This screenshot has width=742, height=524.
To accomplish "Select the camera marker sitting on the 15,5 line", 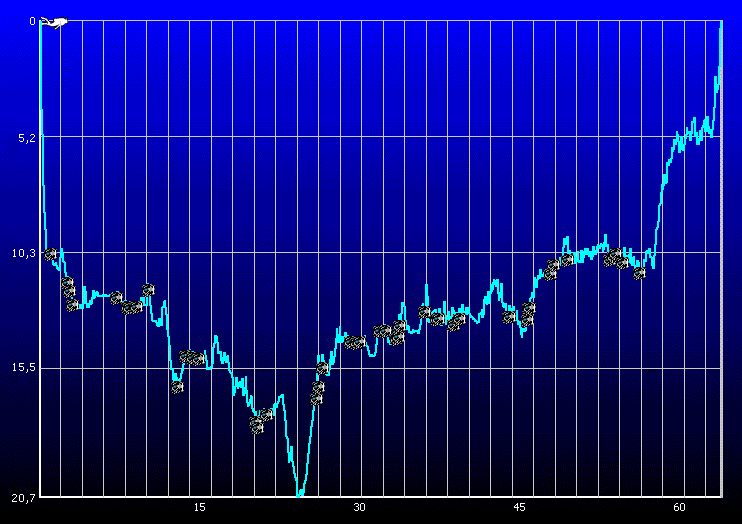I will click(x=322, y=368).
